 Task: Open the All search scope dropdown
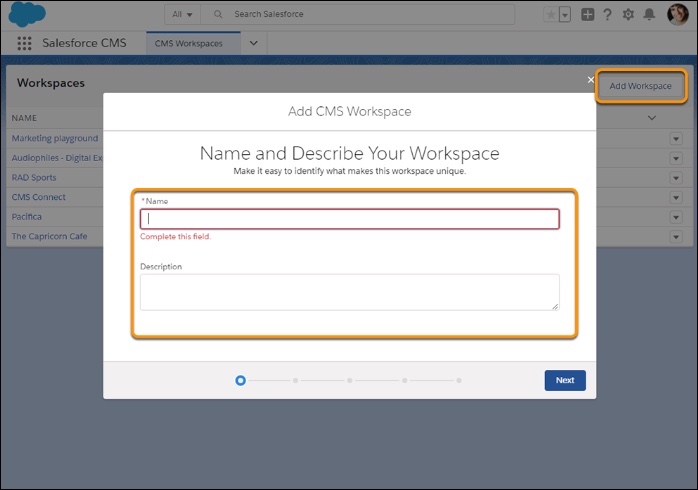point(182,15)
